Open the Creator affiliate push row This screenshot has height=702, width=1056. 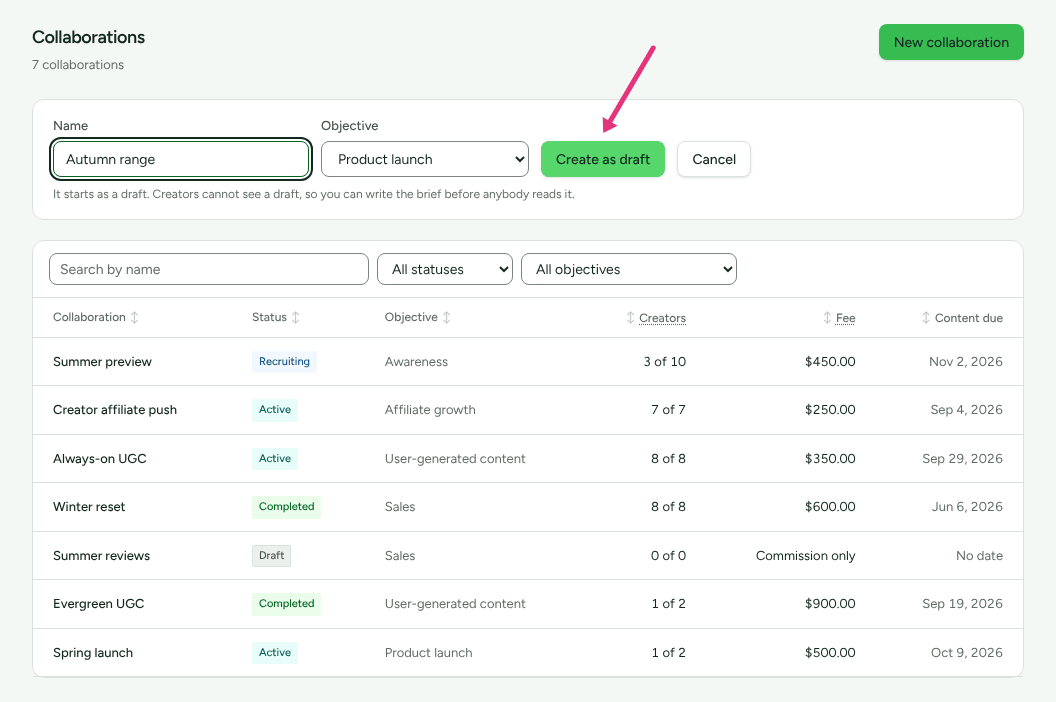click(528, 410)
